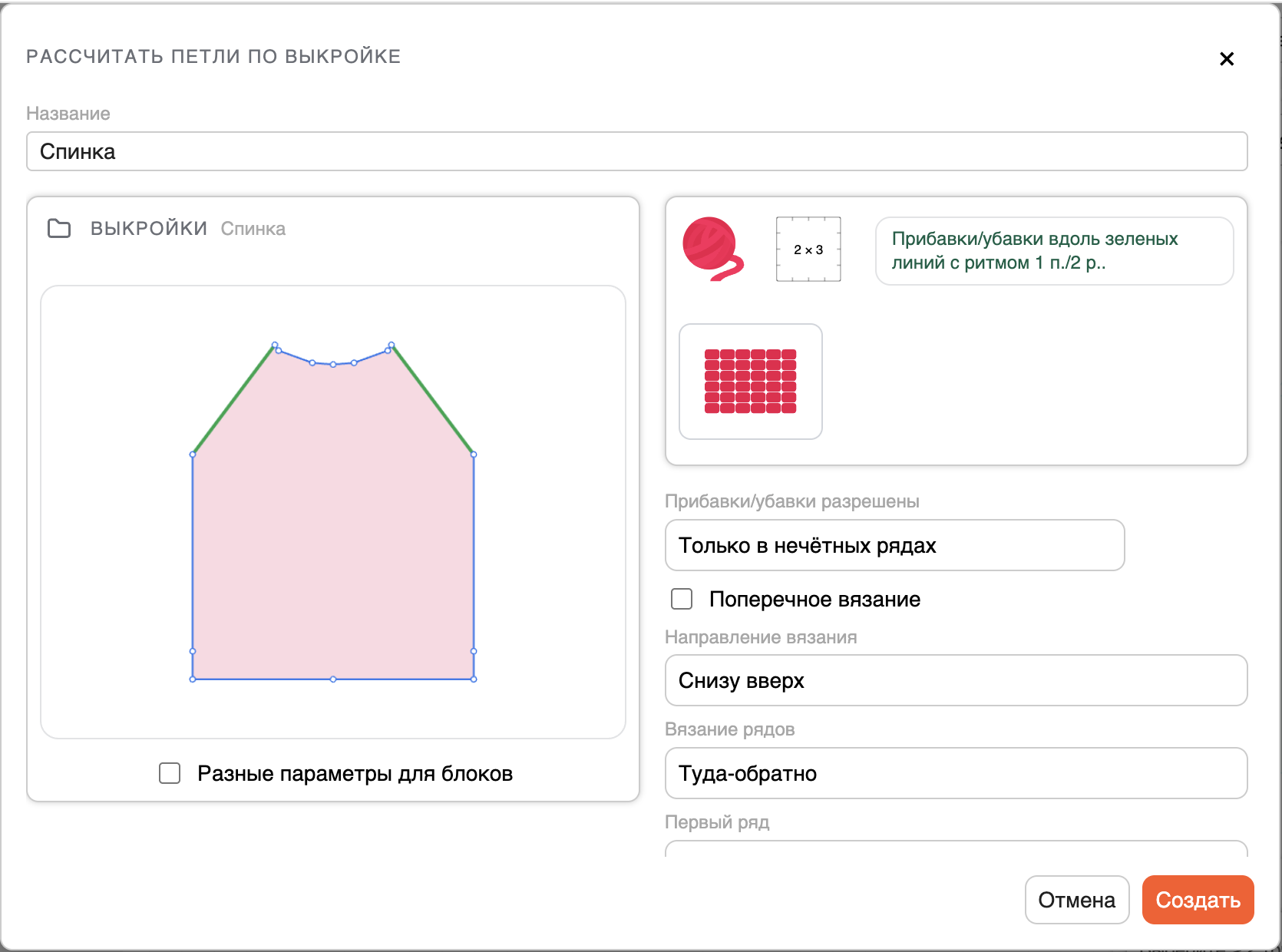Open the ВЫКРОЙКИ breadcrumb item
The image size is (1282, 952).
[149, 229]
